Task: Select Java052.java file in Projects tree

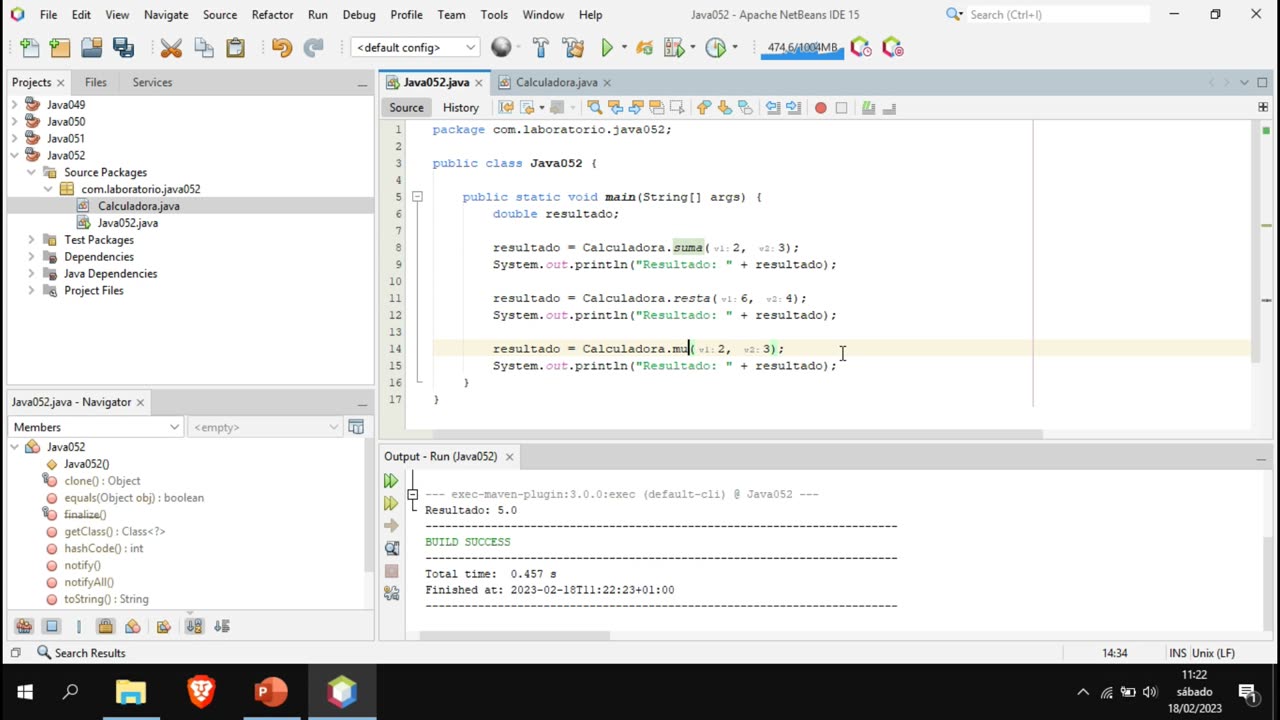Action: pos(127,223)
